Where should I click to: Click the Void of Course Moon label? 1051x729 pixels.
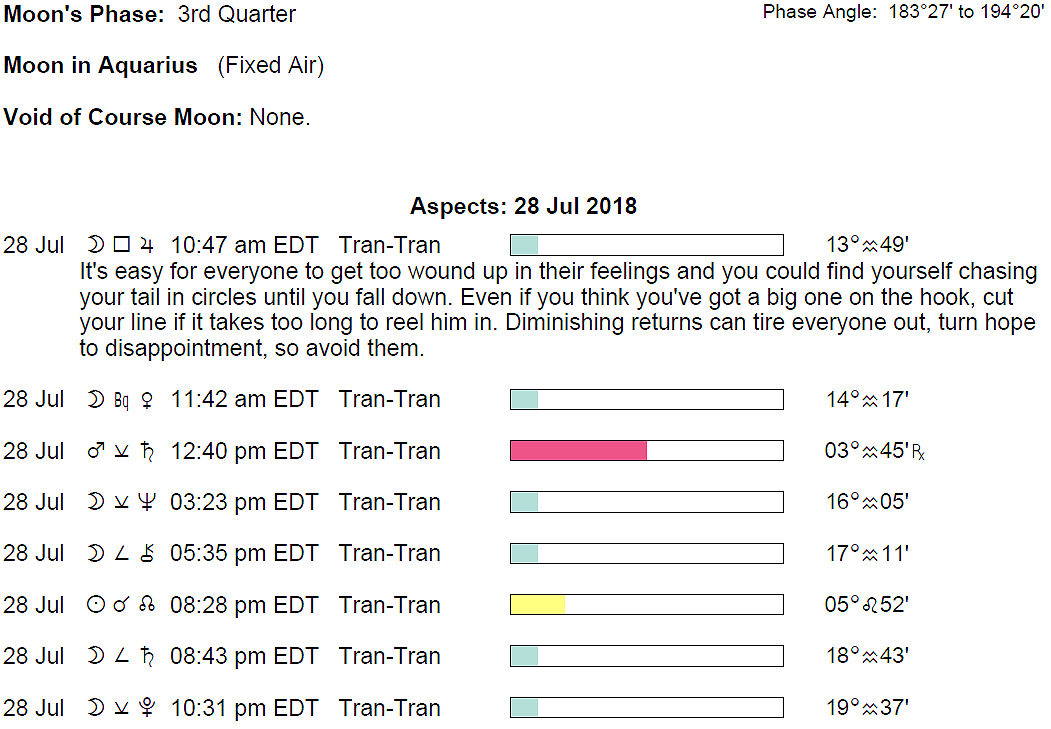(123, 117)
